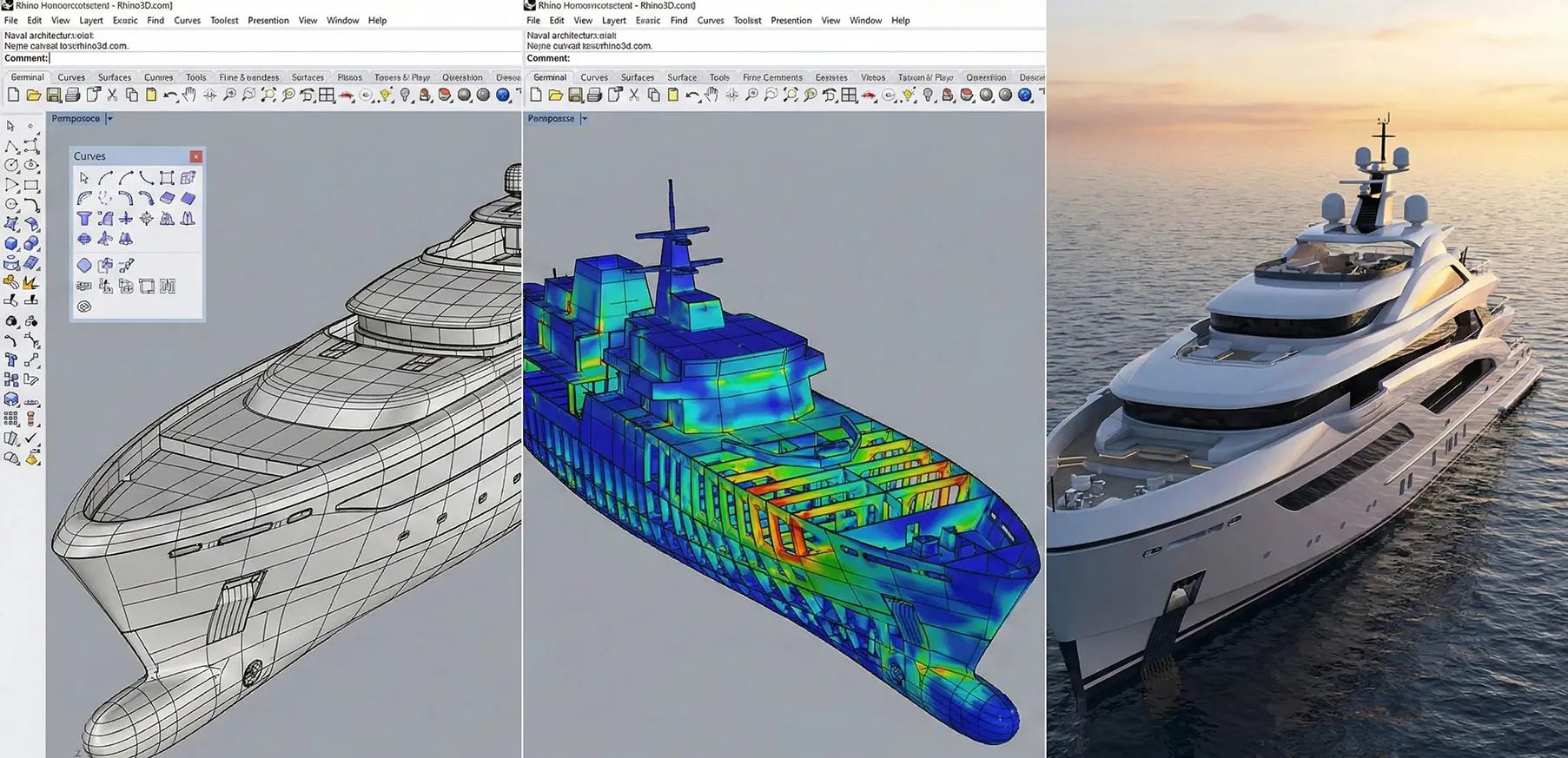This screenshot has width=1568, height=758.
Task: Select the rectangle tool in left sidebar
Action: point(32,185)
